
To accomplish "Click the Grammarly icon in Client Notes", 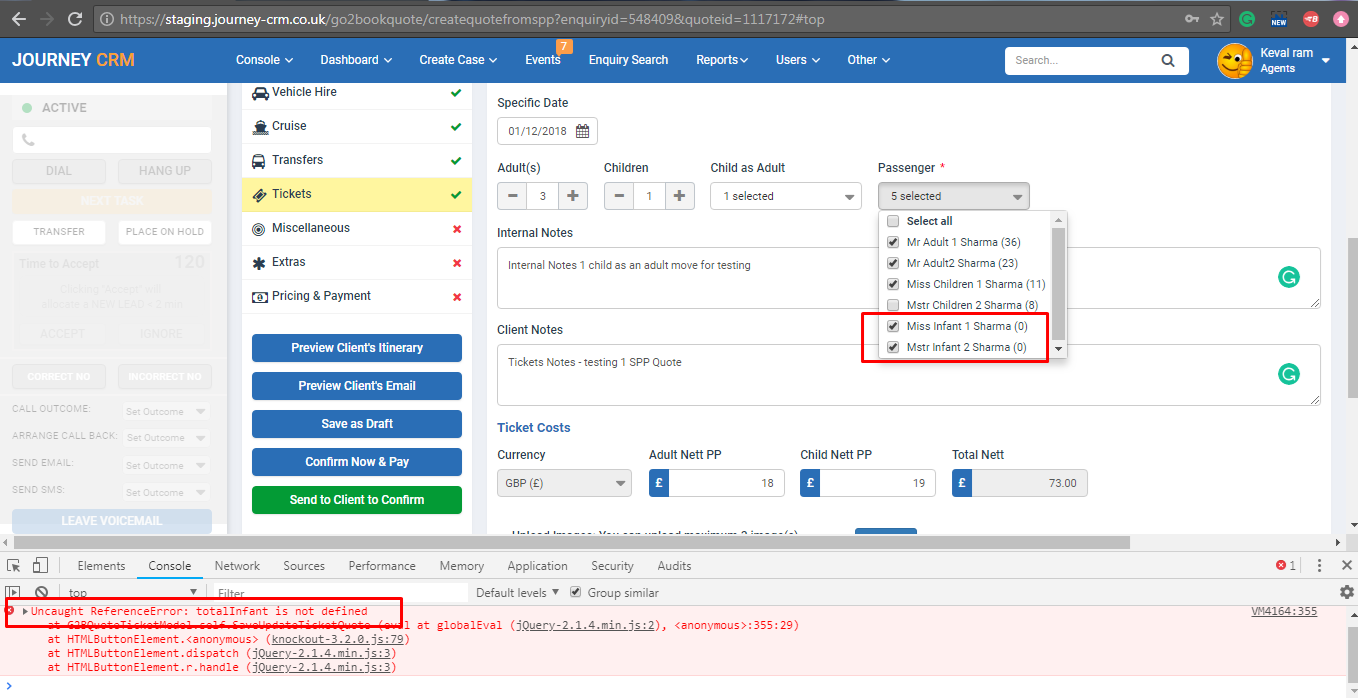I will point(1289,374).
